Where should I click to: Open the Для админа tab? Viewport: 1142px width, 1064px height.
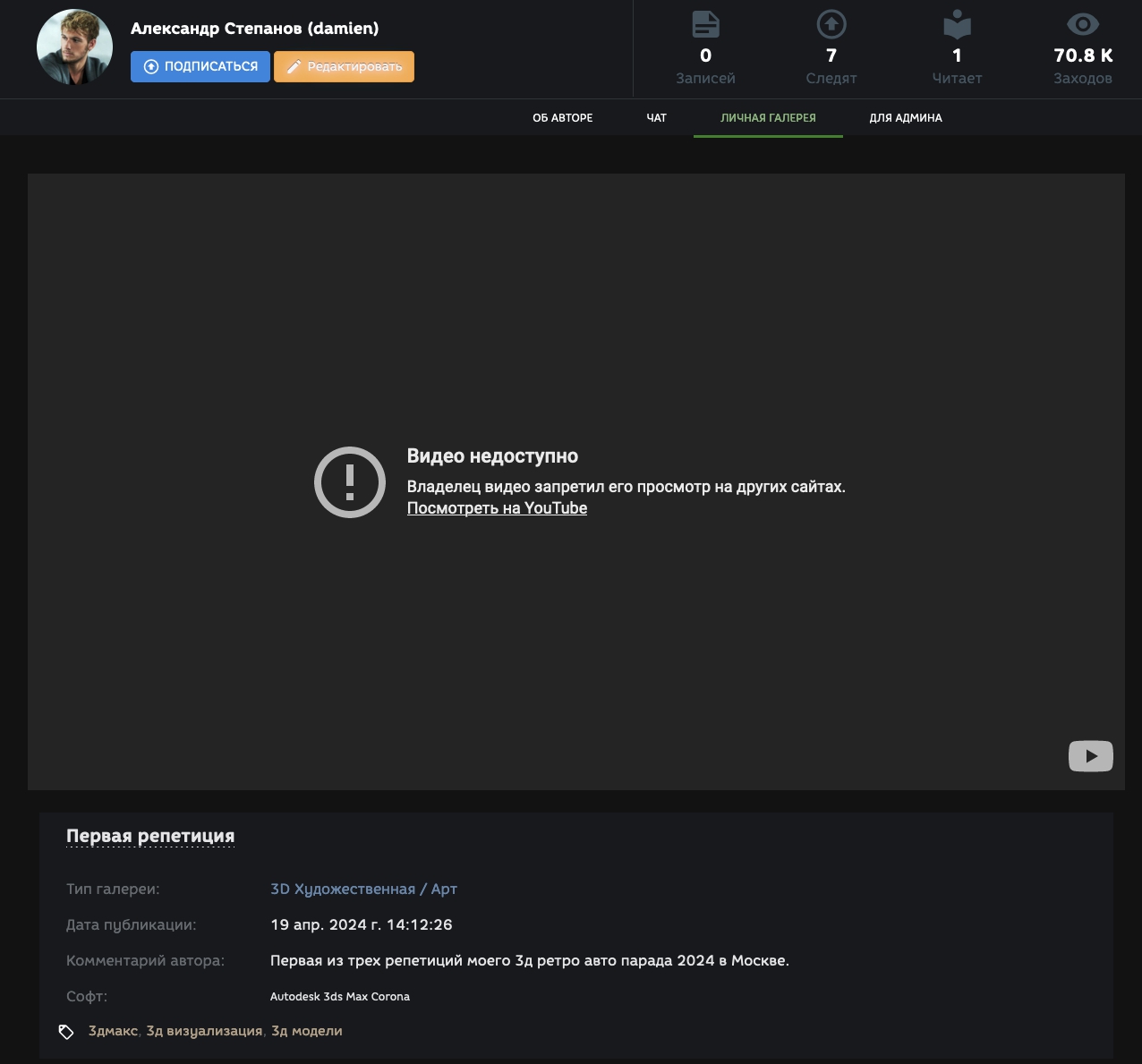(x=905, y=118)
